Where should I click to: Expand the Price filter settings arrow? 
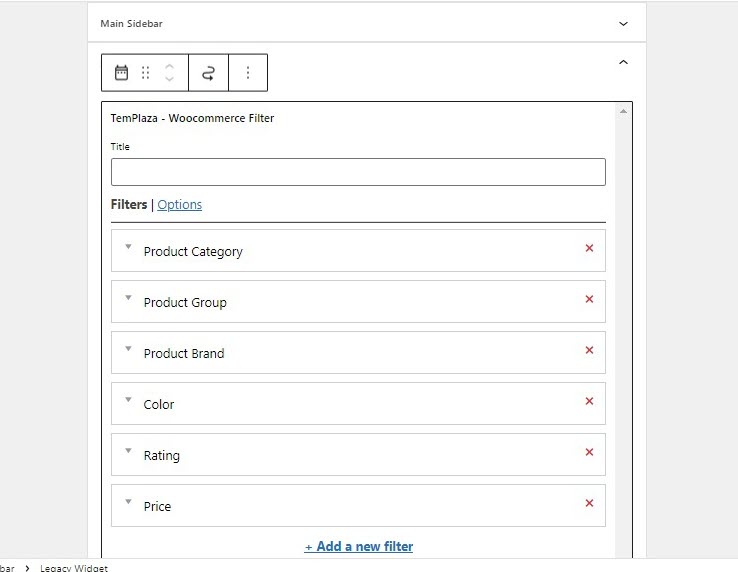pyautogui.click(x=128, y=501)
